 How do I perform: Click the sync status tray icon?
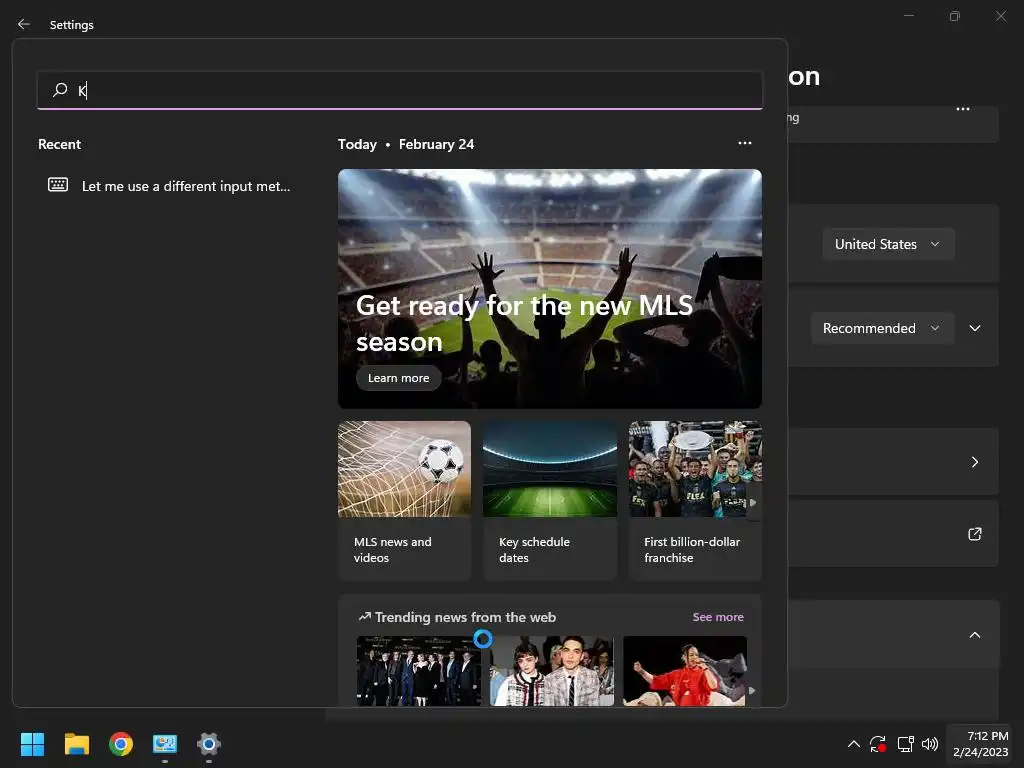coord(878,744)
